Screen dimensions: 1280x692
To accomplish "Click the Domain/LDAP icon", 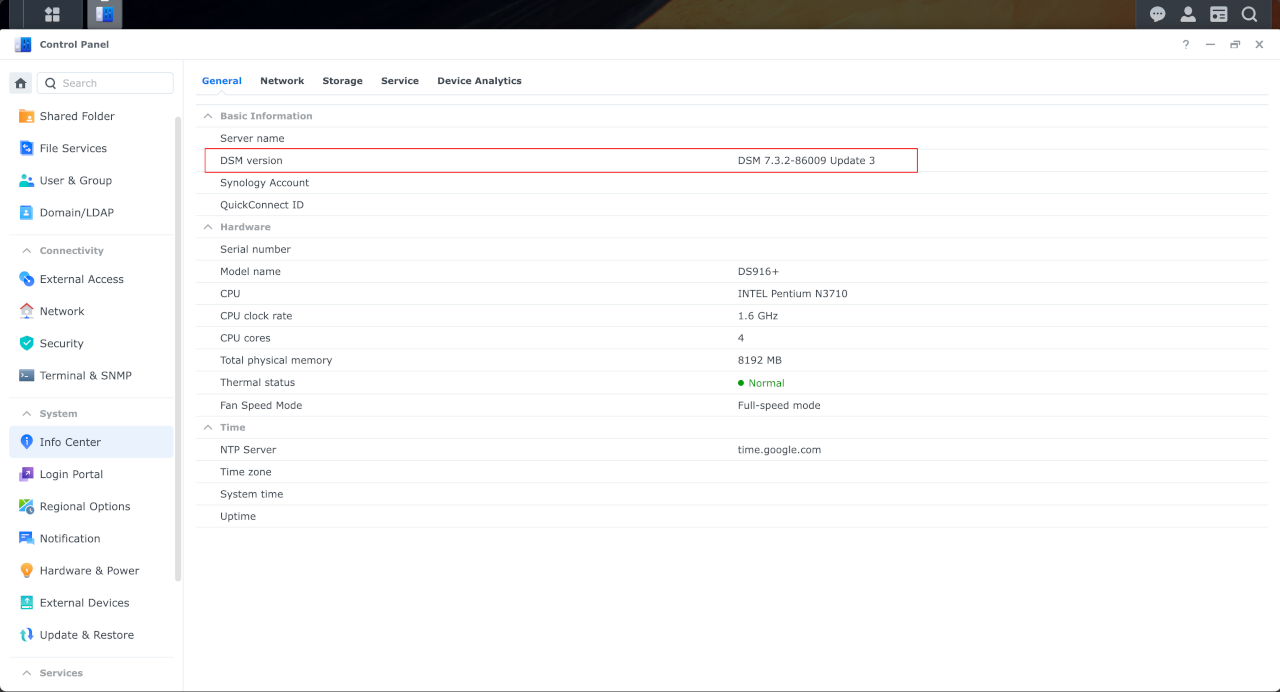I will 27,212.
